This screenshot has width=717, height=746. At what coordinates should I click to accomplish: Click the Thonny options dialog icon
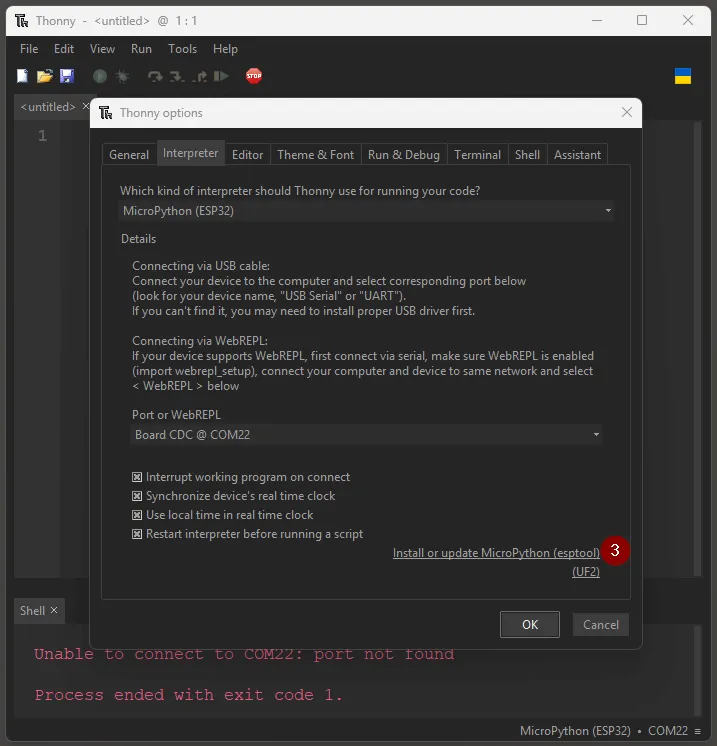point(106,113)
